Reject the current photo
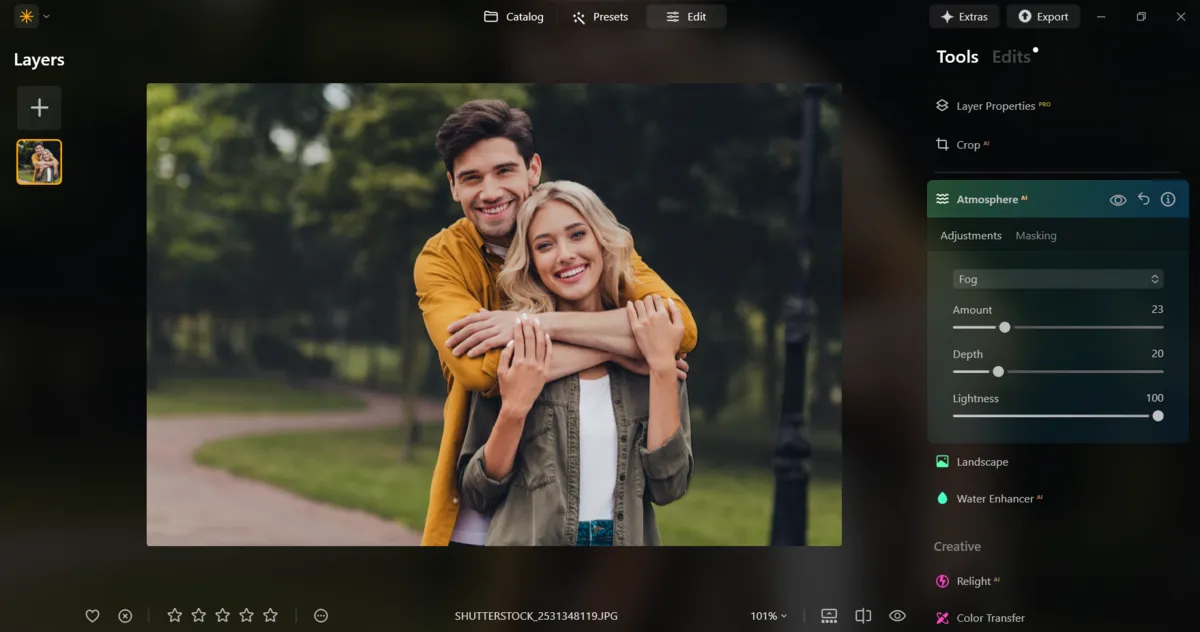This screenshot has height=632, width=1200. (x=124, y=615)
